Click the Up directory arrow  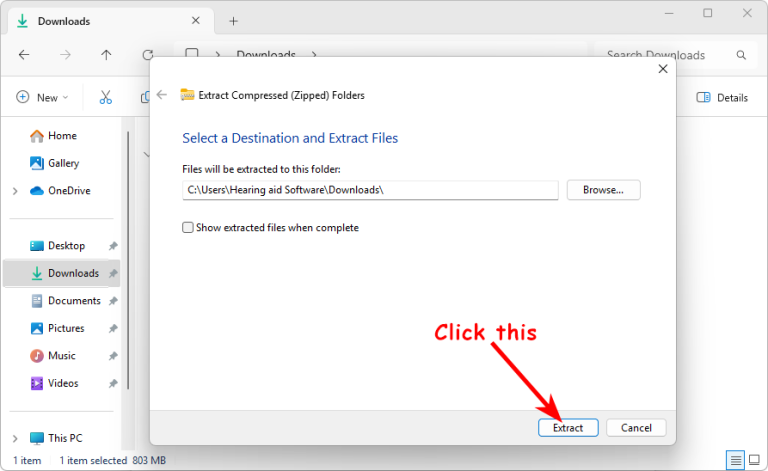click(x=106, y=55)
